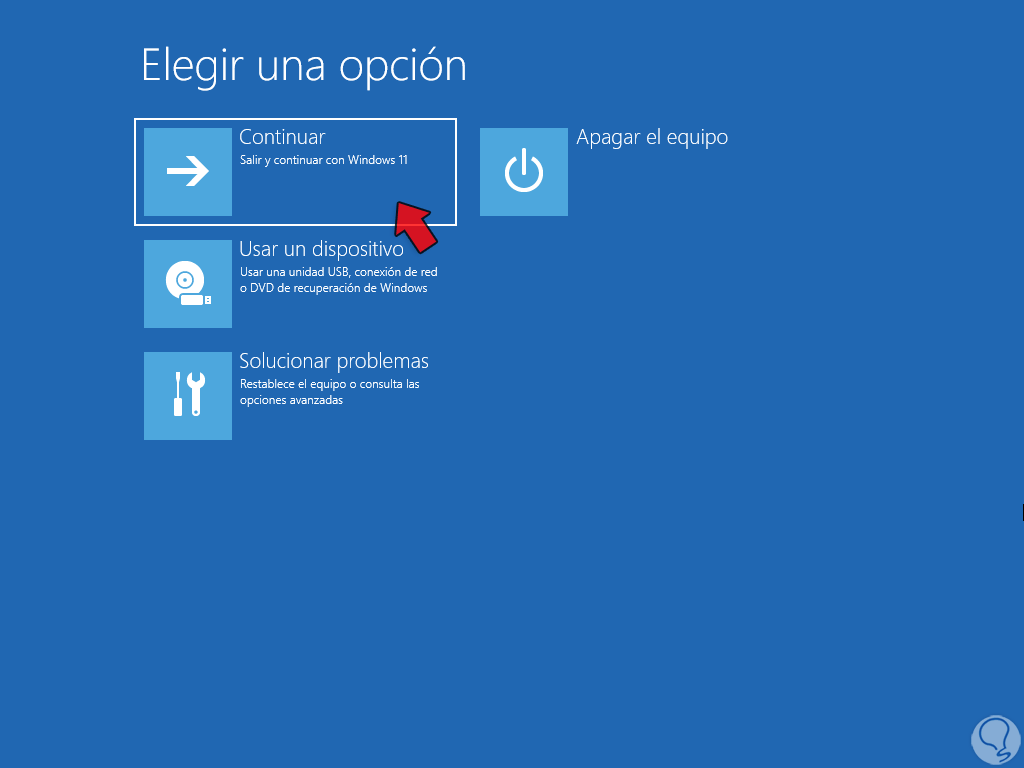Click the red arrow pointer annotation
This screenshot has height=768, width=1024.
click(415, 226)
